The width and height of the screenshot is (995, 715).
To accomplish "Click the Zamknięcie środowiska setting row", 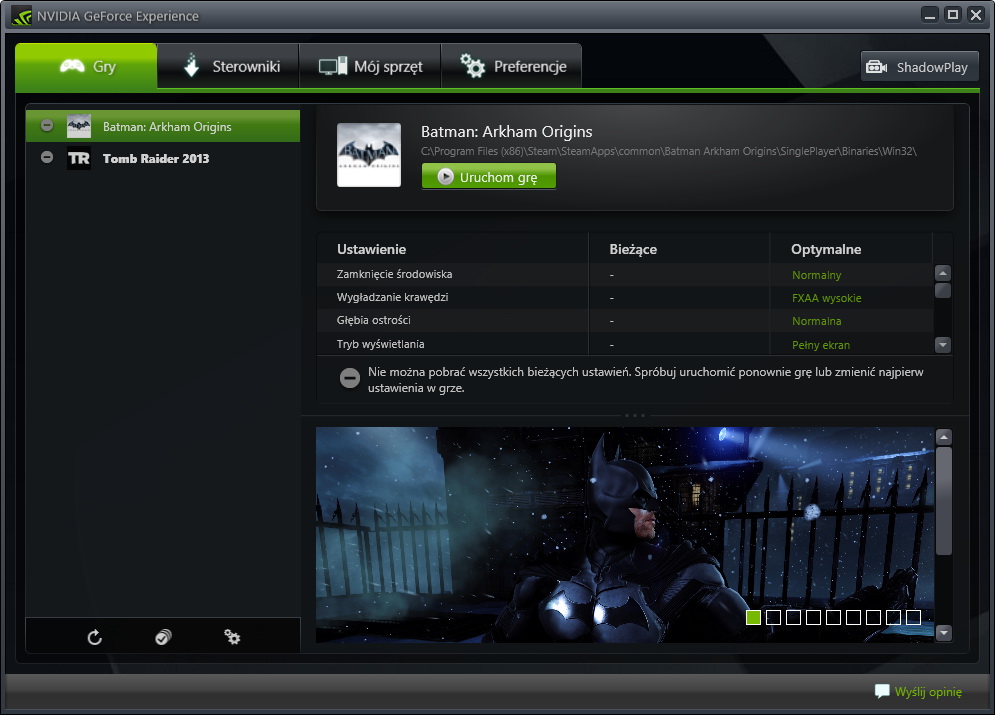I will pyautogui.click(x=625, y=275).
